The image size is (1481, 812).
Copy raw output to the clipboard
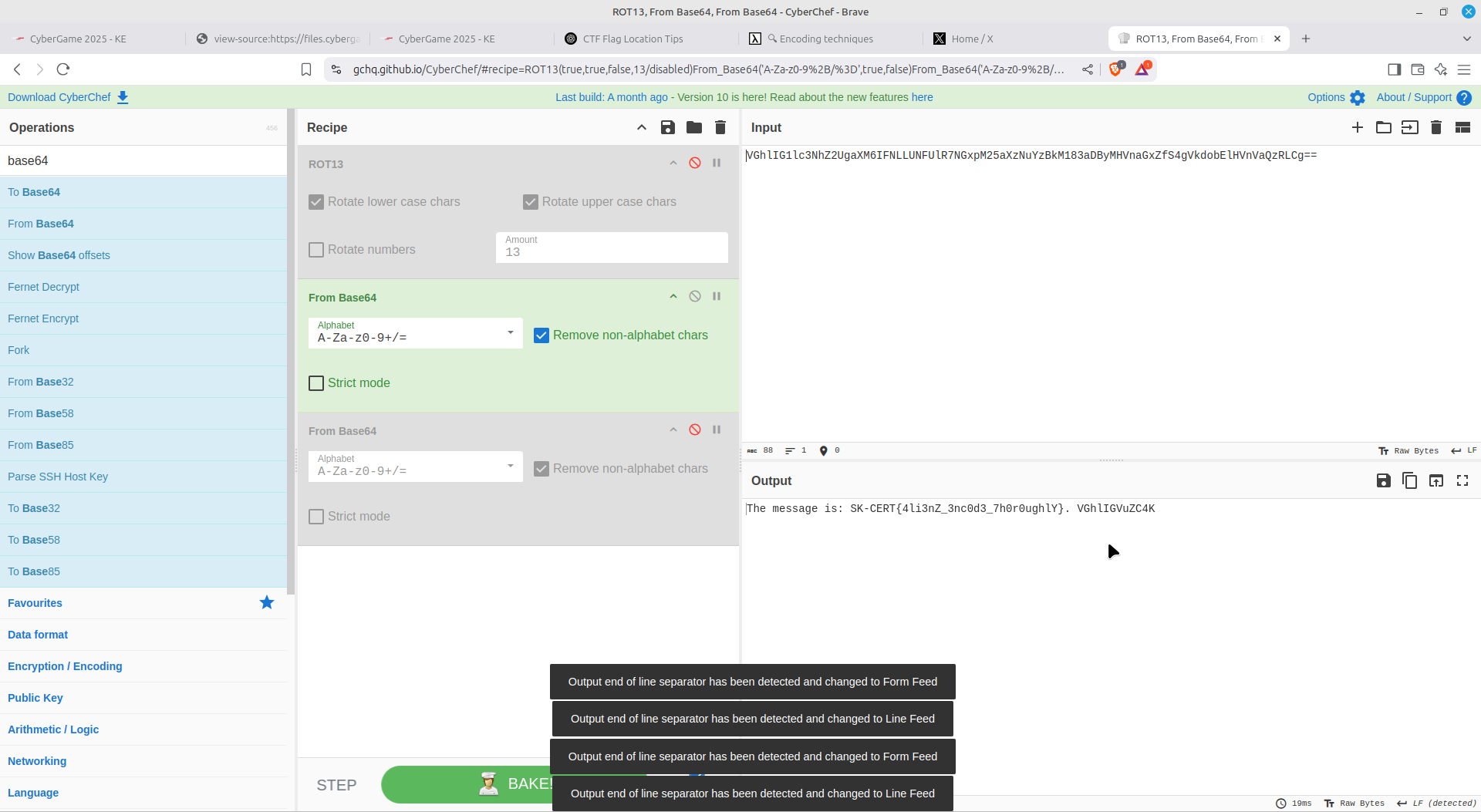(x=1409, y=480)
